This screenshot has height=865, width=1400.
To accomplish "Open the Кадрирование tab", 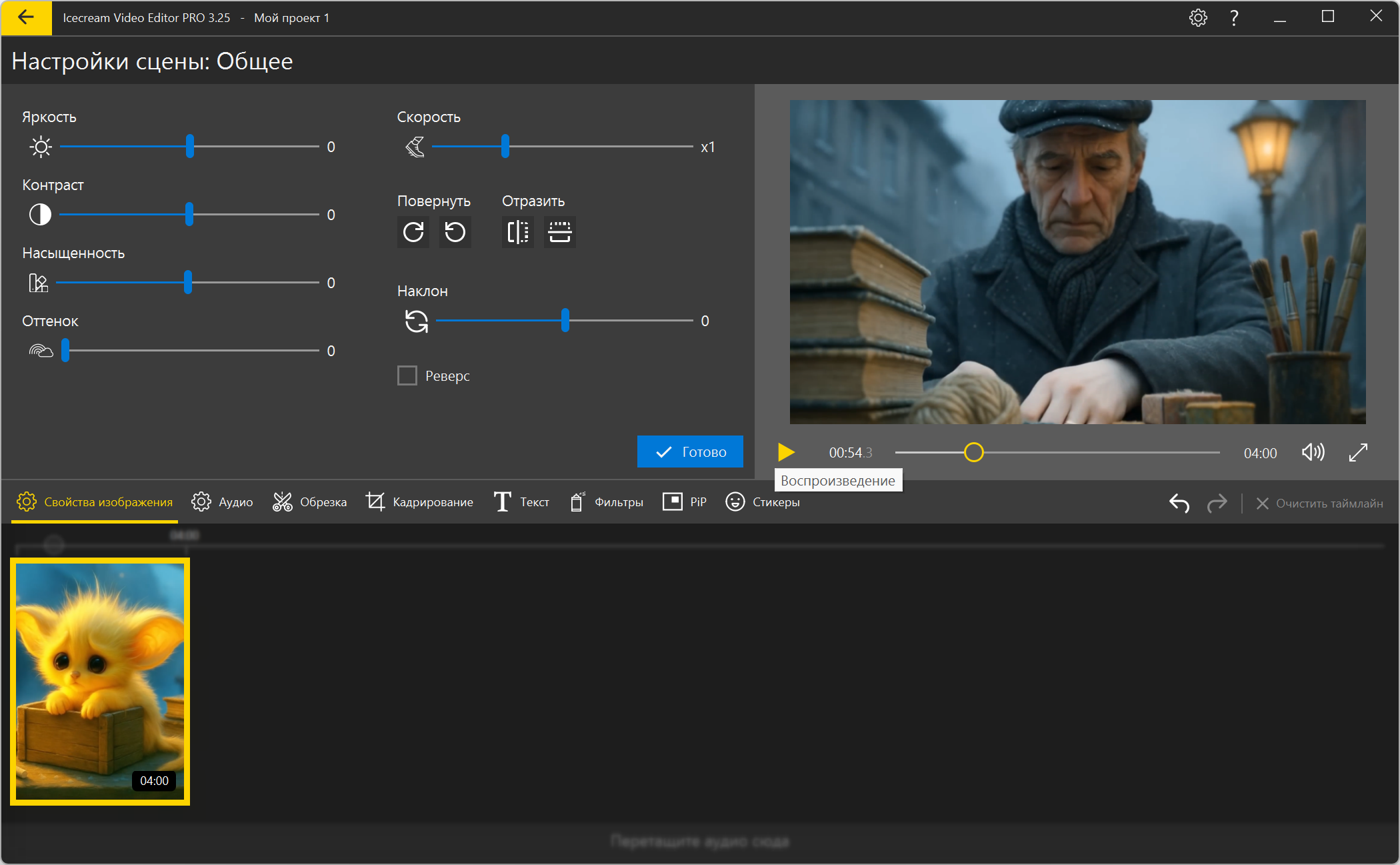I will tap(419, 502).
